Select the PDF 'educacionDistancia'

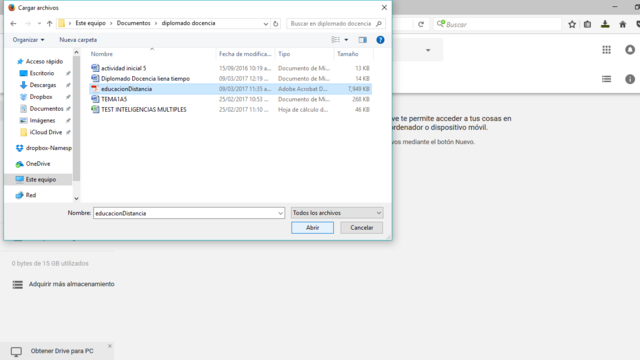(127, 89)
